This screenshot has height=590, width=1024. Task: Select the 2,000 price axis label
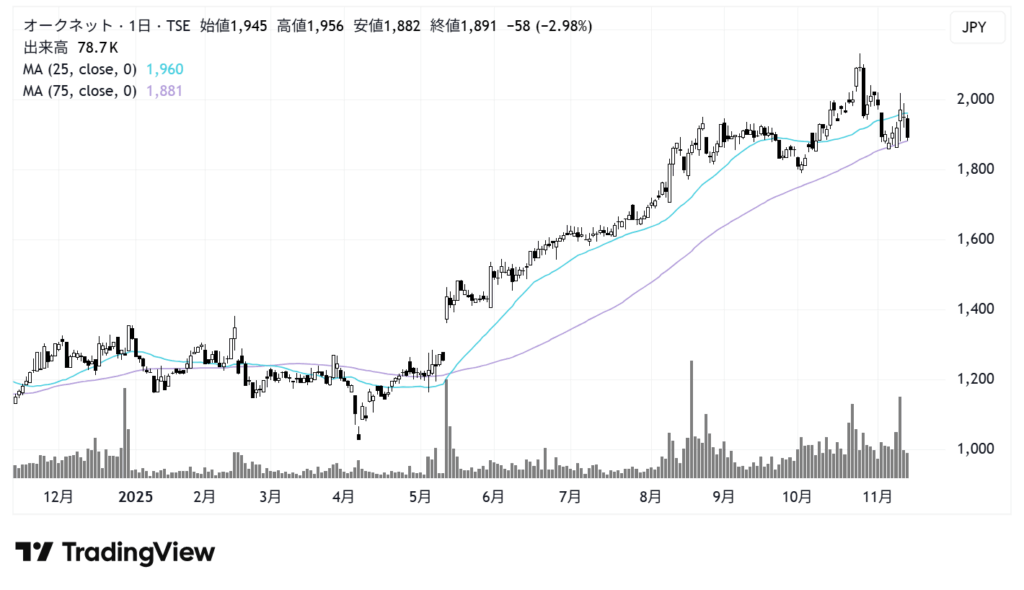click(974, 99)
